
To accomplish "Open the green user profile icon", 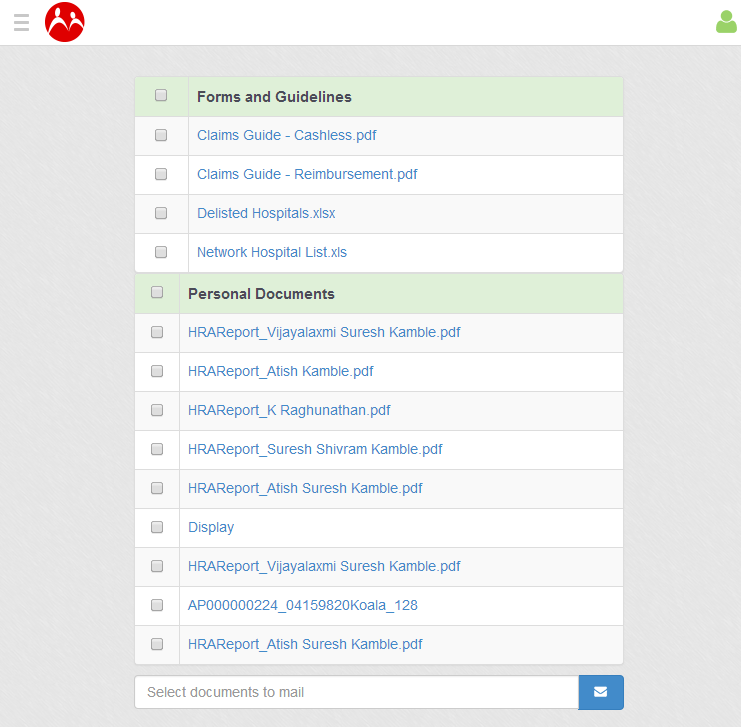I will pyautogui.click(x=726, y=22).
